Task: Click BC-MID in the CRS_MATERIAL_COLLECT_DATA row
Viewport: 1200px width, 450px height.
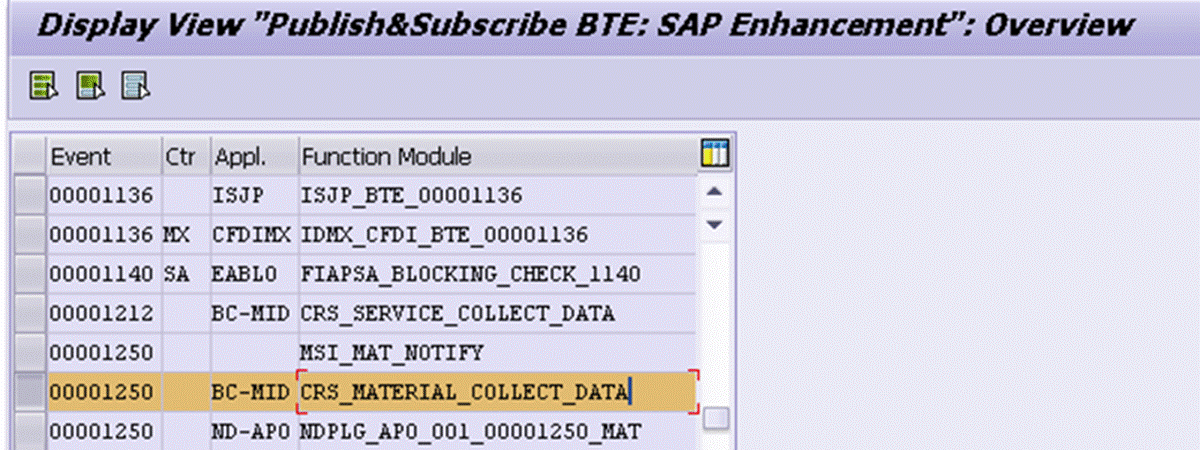Action: click(x=251, y=392)
